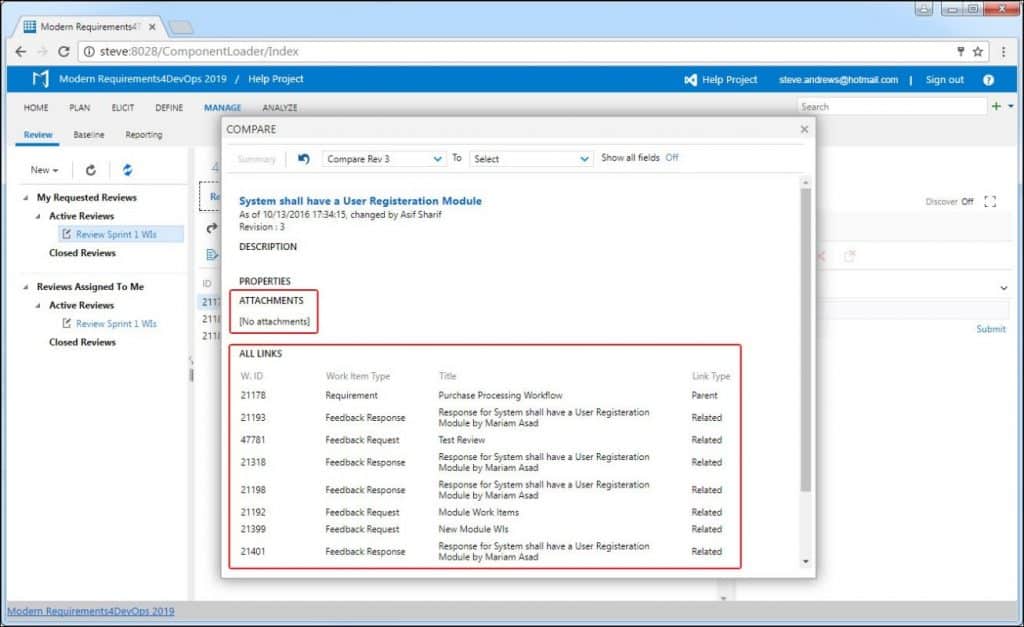This screenshot has height=627, width=1024.
Task: Click the forward arrow icon left of the dialog
Action: 207,228
